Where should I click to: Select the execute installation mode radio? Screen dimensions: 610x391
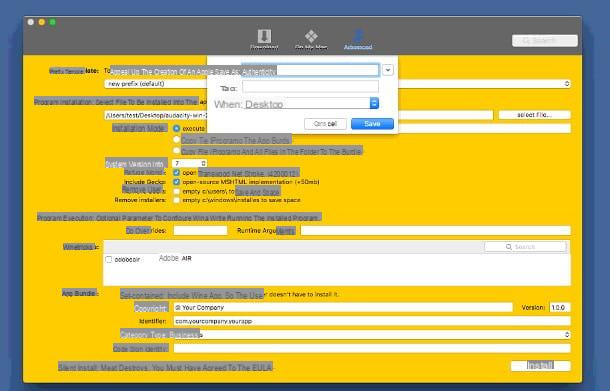177,128
